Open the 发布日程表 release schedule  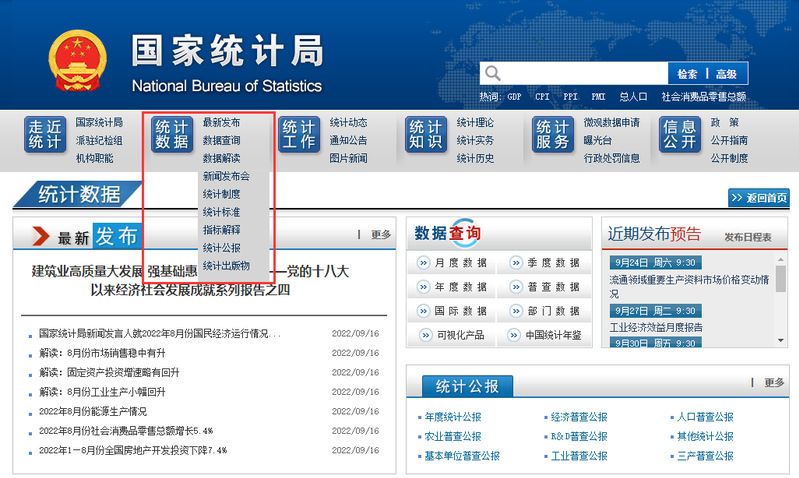[x=747, y=237]
